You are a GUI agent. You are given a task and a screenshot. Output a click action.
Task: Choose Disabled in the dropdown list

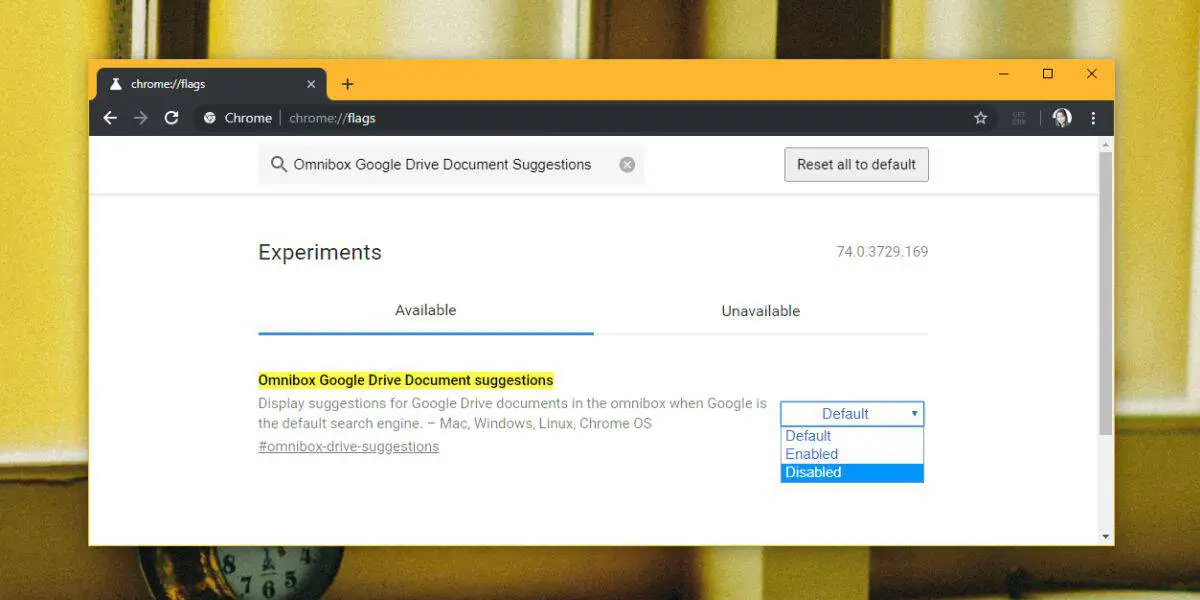click(852, 472)
